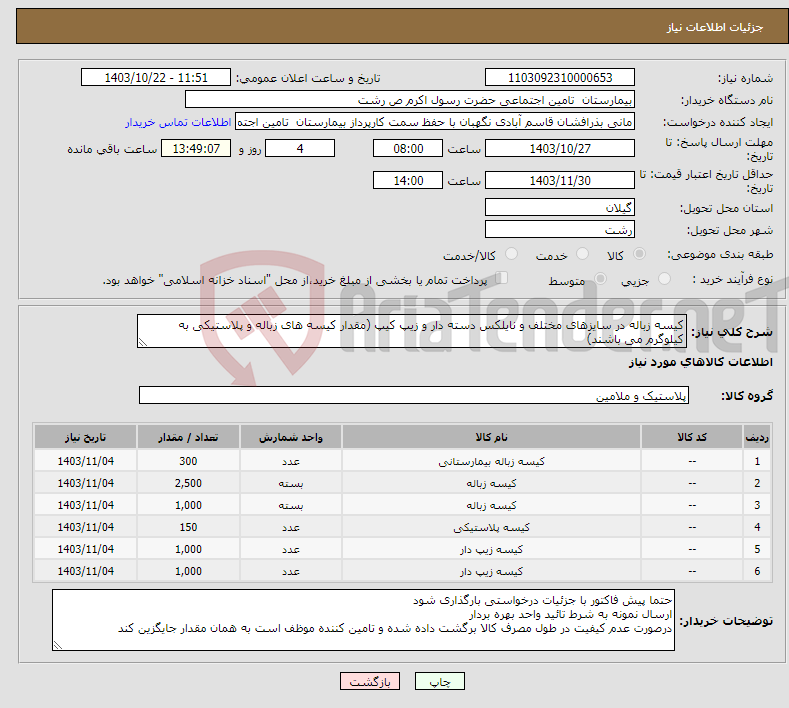Click the validity time field 14:00
The image size is (789, 708).
coord(408,180)
